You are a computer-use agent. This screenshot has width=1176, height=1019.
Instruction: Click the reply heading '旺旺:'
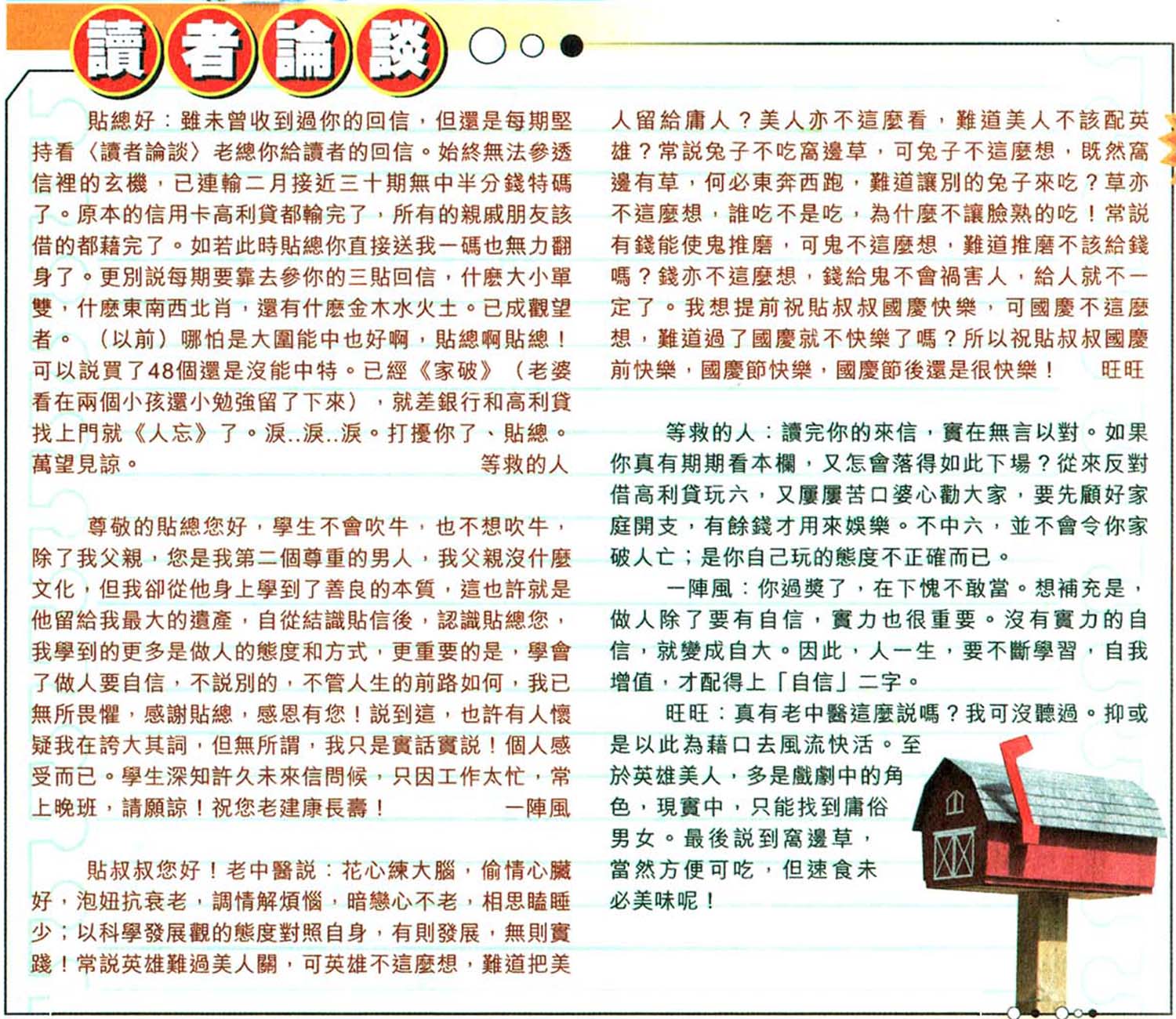[x=698, y=714]
